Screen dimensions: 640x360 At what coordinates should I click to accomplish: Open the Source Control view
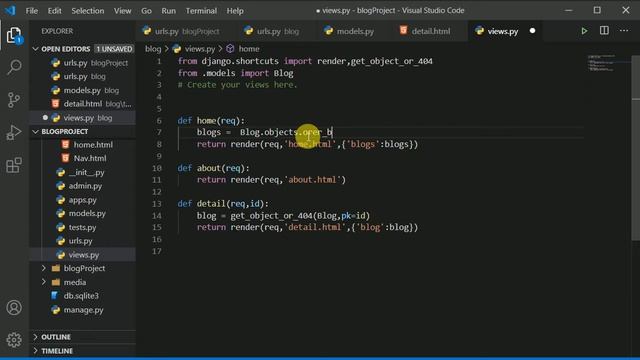point(14,100)
